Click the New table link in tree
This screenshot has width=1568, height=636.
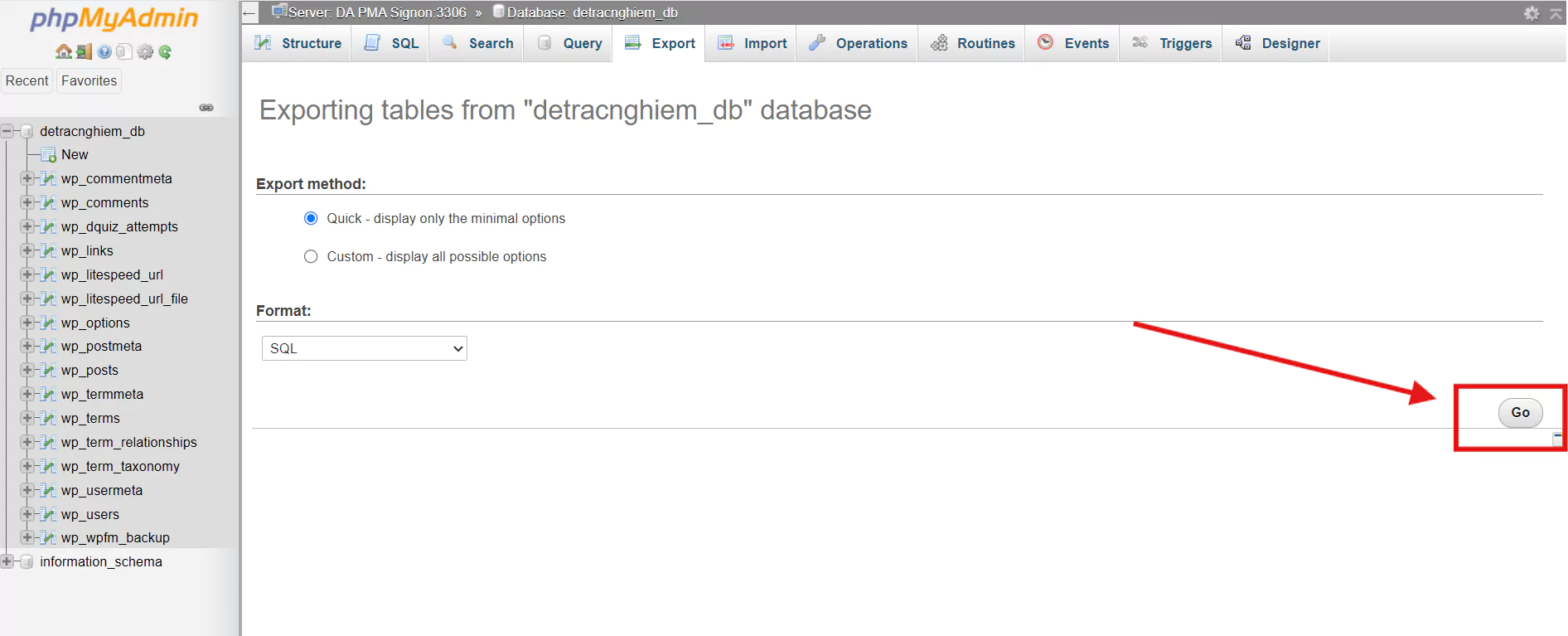pos(75,155)
